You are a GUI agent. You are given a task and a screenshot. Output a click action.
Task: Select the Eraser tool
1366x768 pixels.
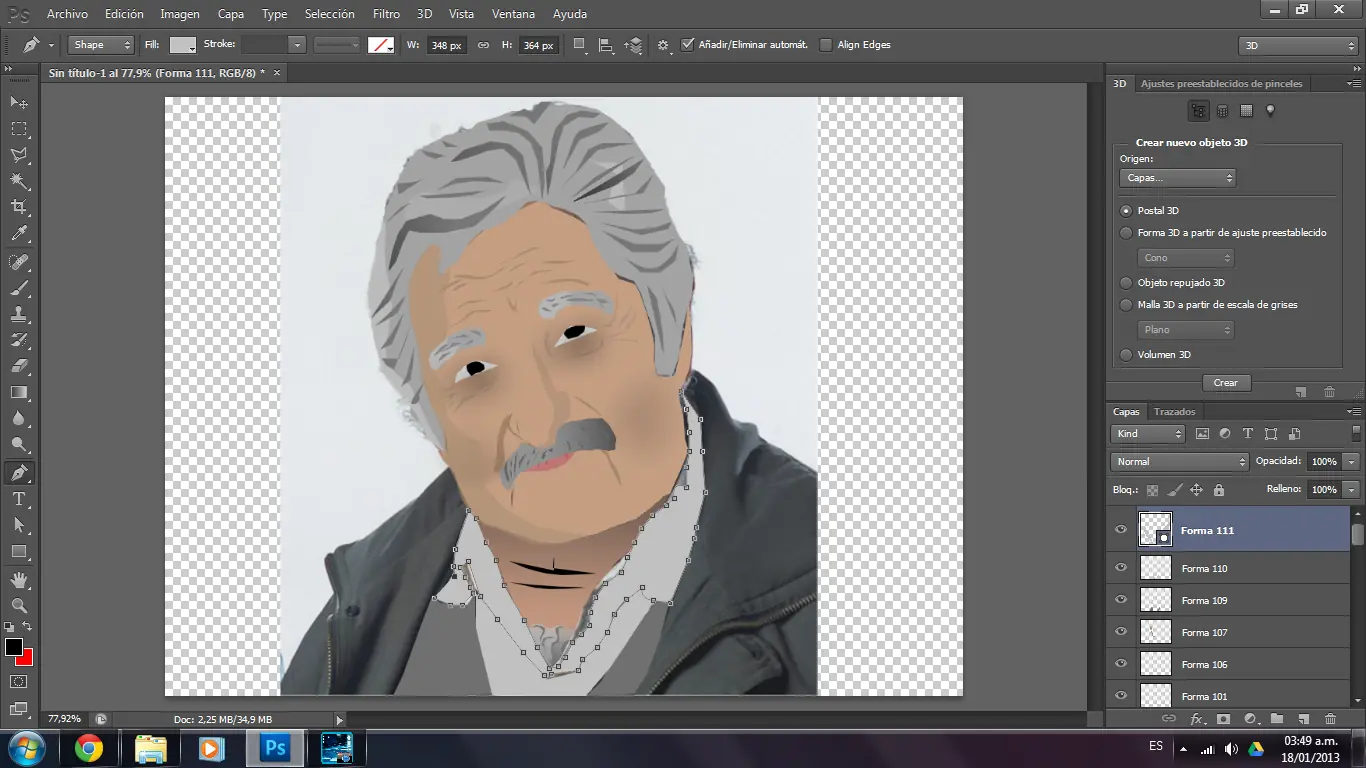pos(19,366)
